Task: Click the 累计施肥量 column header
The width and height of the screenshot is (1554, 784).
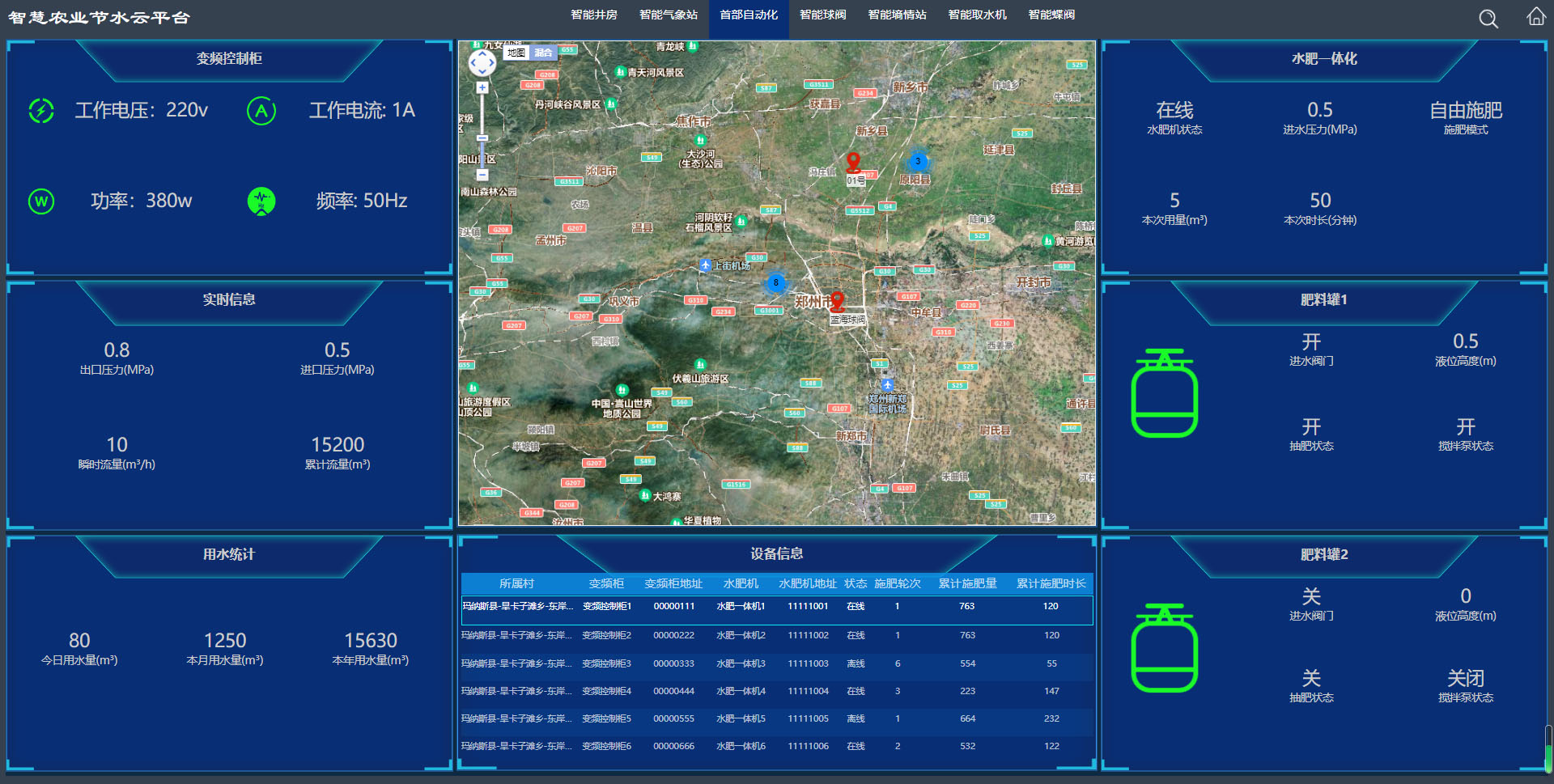Action: (967, 583)
